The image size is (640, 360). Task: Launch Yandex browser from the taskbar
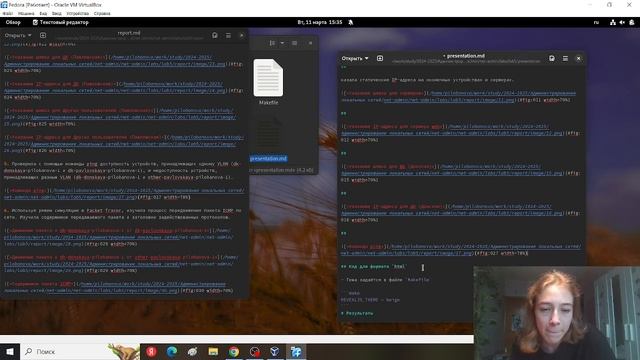click(x=151, y=351)
